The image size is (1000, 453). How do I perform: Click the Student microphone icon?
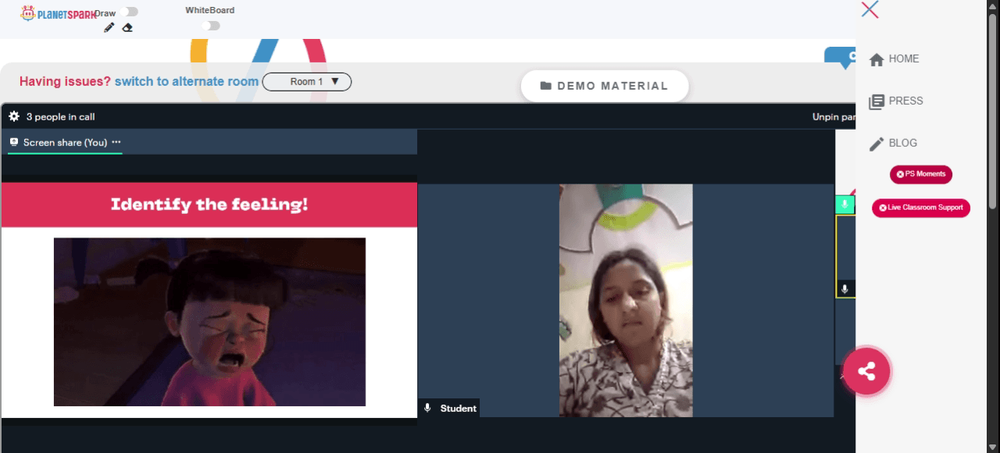click(427, 408)
